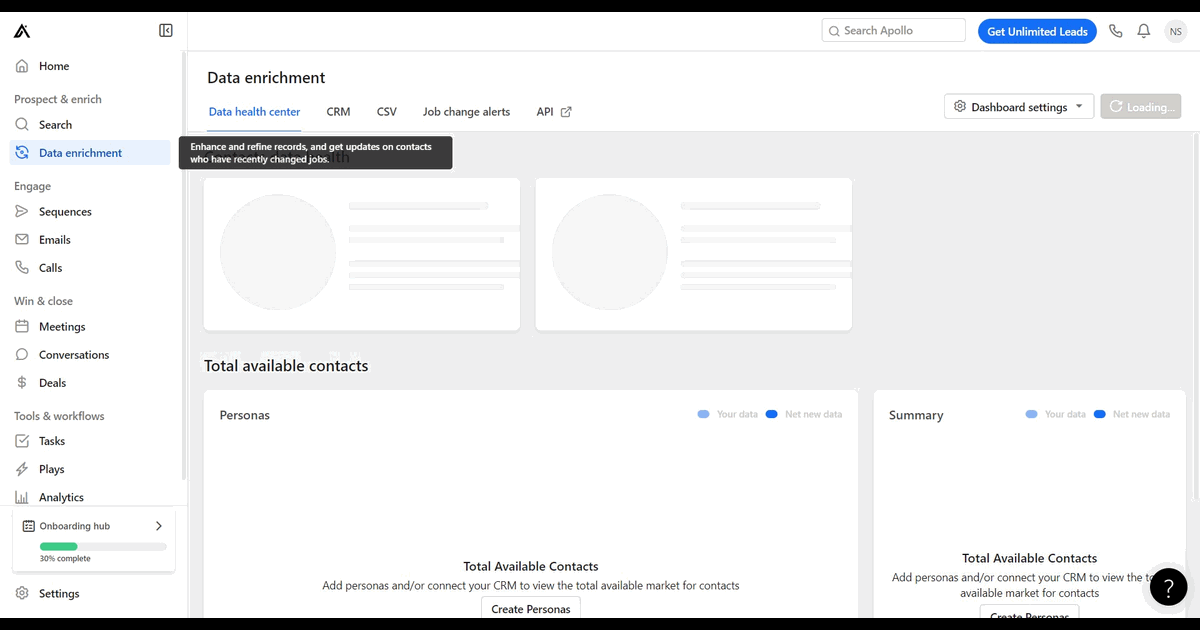Expand Onboarding hub chevron
The height and width of the screenshot is (630, 1200).
click(x=158, y=526)
